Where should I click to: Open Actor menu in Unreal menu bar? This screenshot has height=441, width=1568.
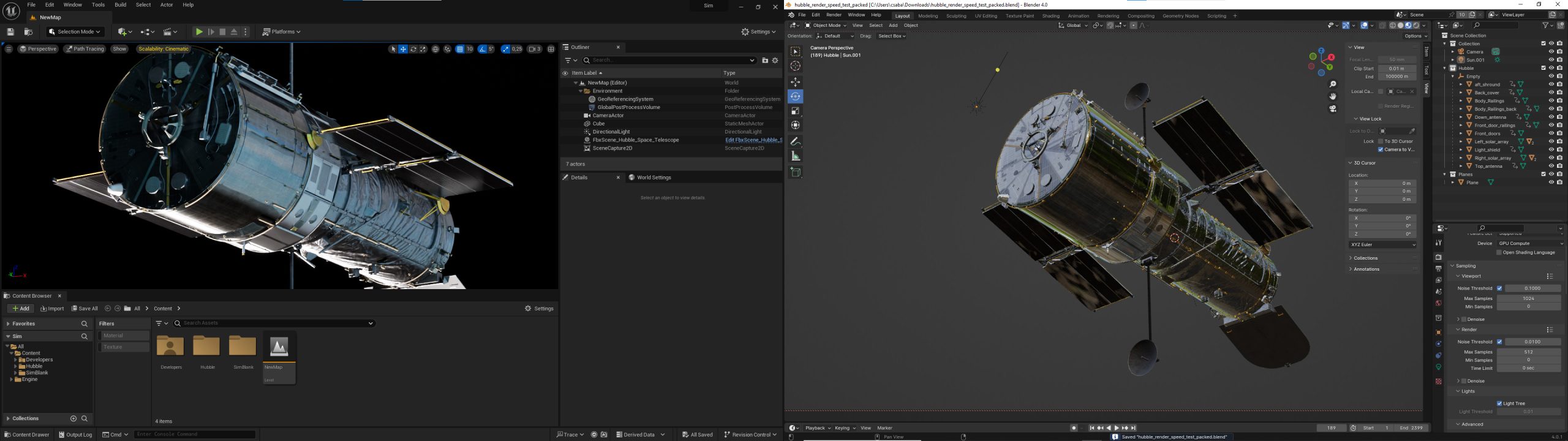pos(167,5)
